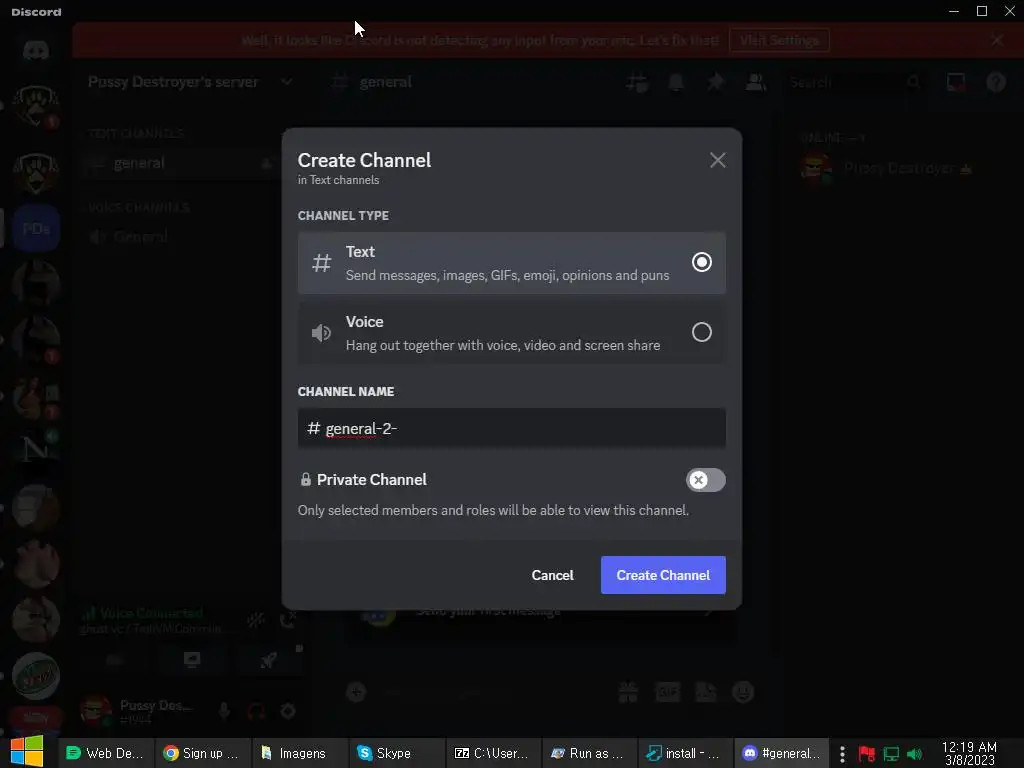The image size is (1024, 768).
Task: Click the volume icon in system tray
Action: pyautogui.click(x=914, y=754)
